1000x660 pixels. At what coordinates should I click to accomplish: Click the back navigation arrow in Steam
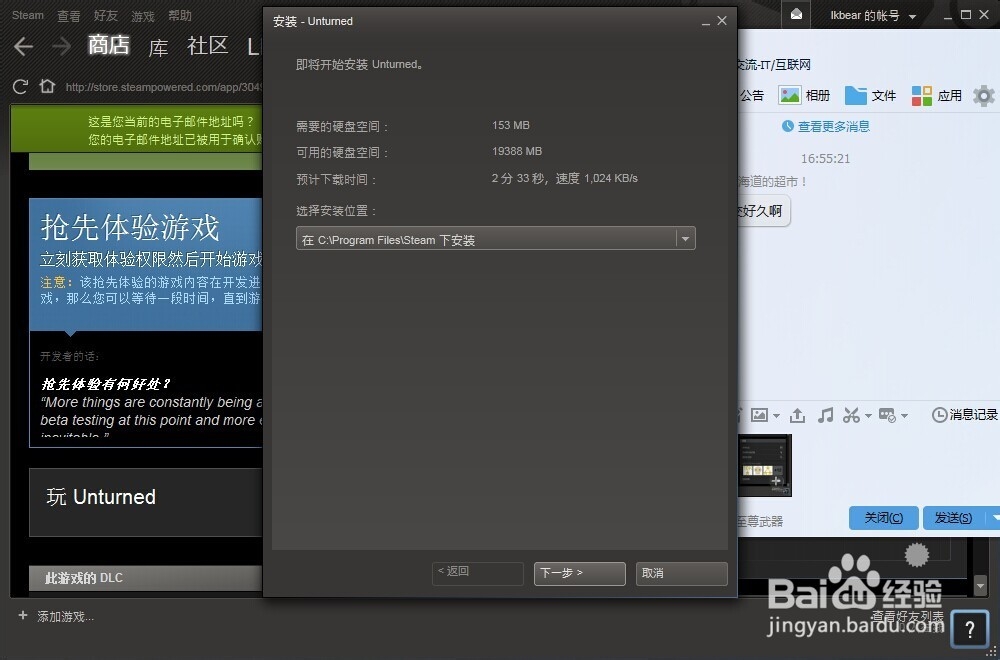pos(22,46)
